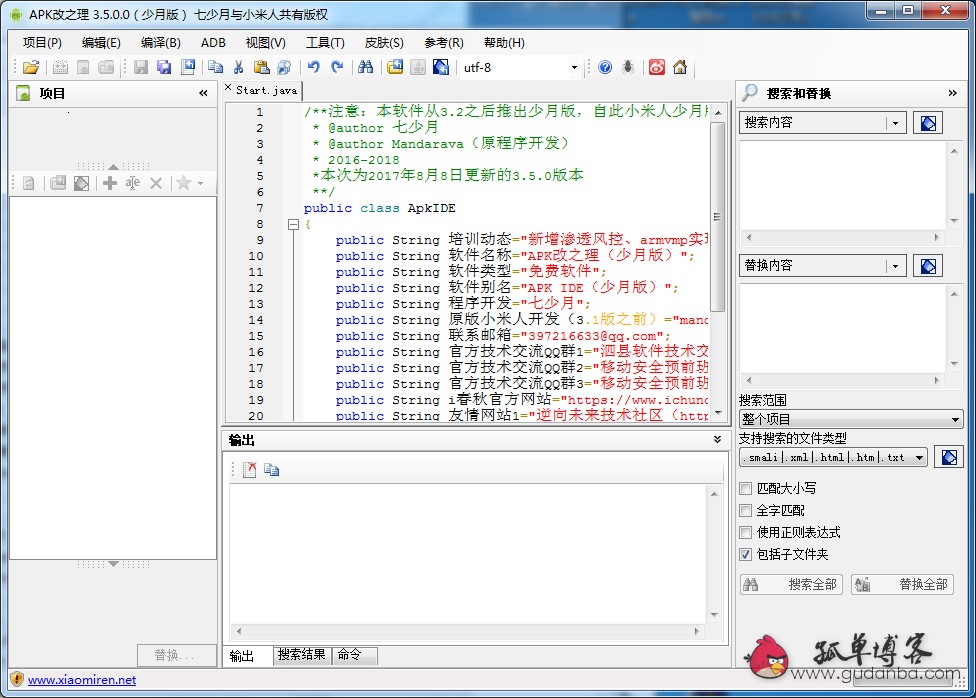Viewport: 976px width, 698px height.
Task: Click the home page house icon
Action: coord(680,67)
